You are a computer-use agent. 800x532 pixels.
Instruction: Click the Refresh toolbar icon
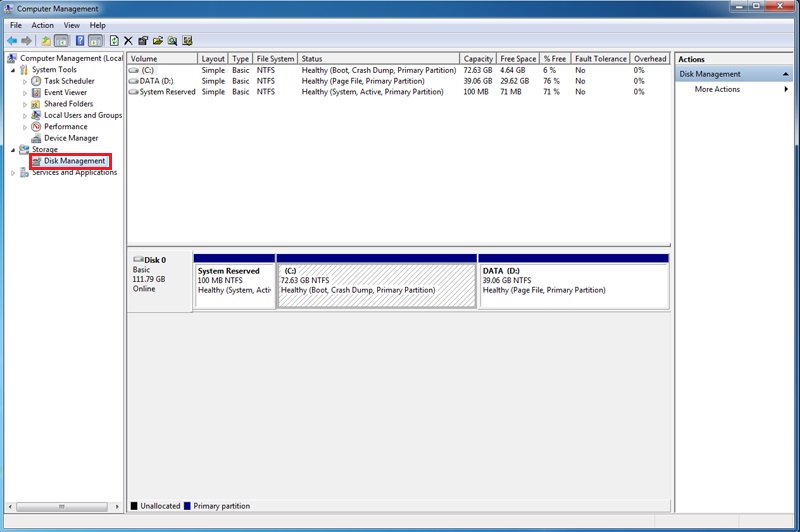[x=114, y=41]
